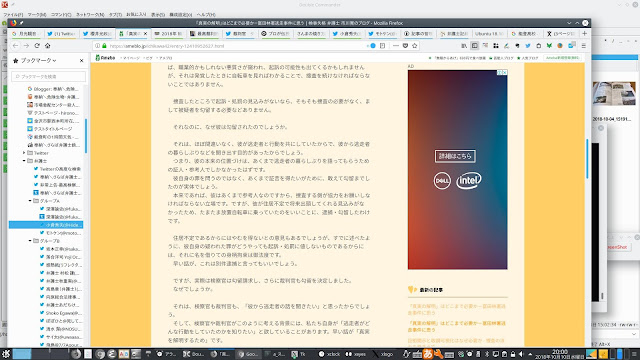Switch to the モトケン Twitter tab
This screenshot has height=360, width=640.
(x=382, y=33)
